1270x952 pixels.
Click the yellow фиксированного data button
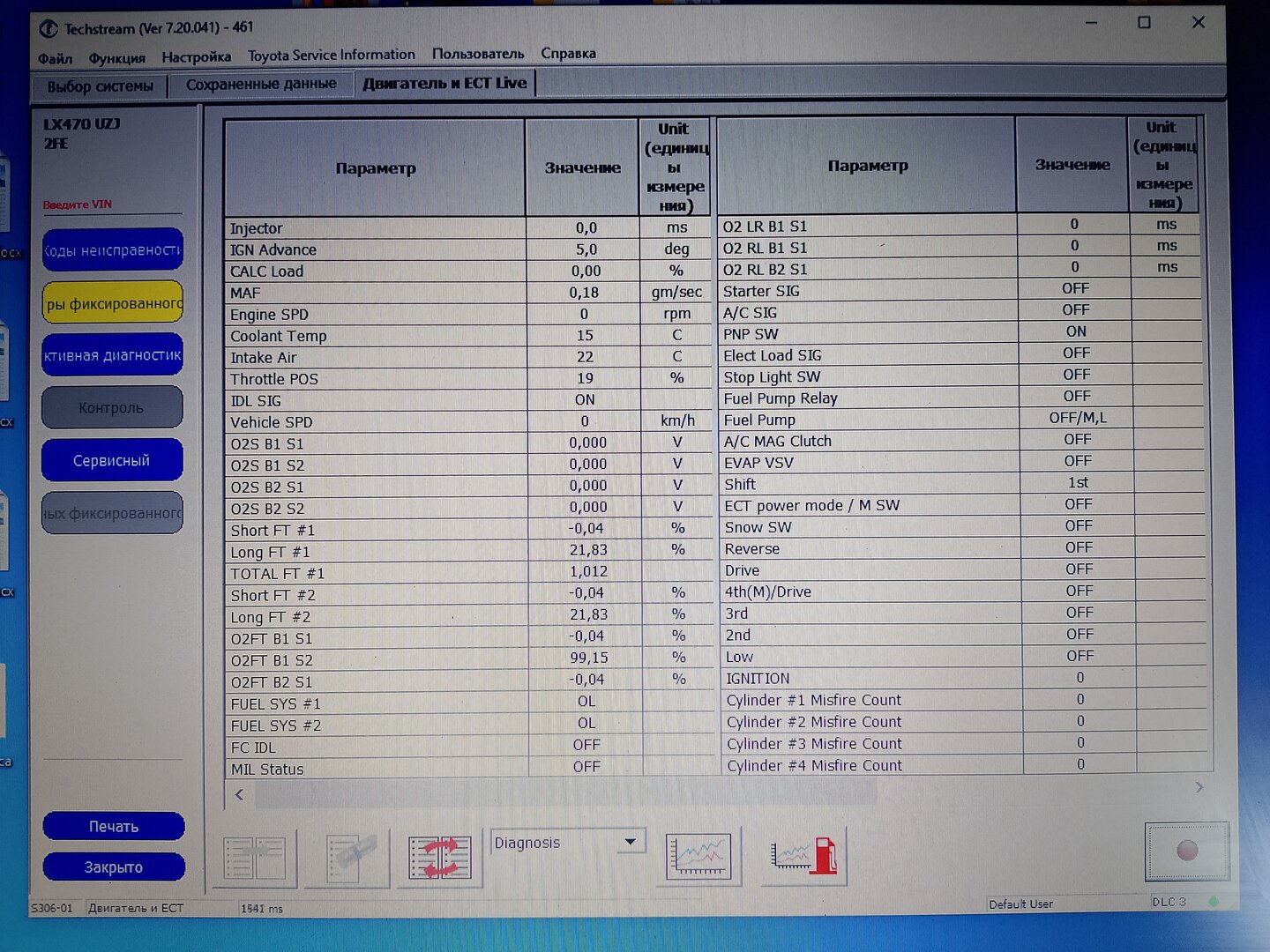coord(112,303)
